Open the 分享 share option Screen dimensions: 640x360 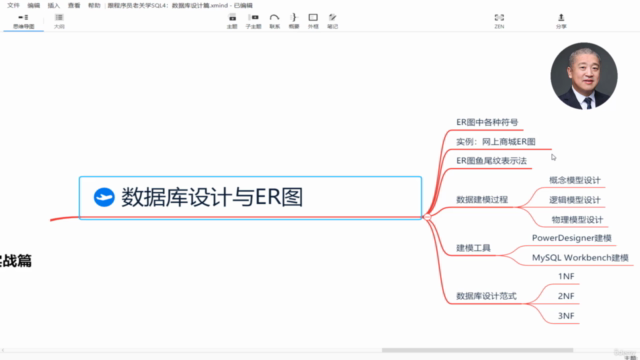pyautogui.click(x=561, y=21)
